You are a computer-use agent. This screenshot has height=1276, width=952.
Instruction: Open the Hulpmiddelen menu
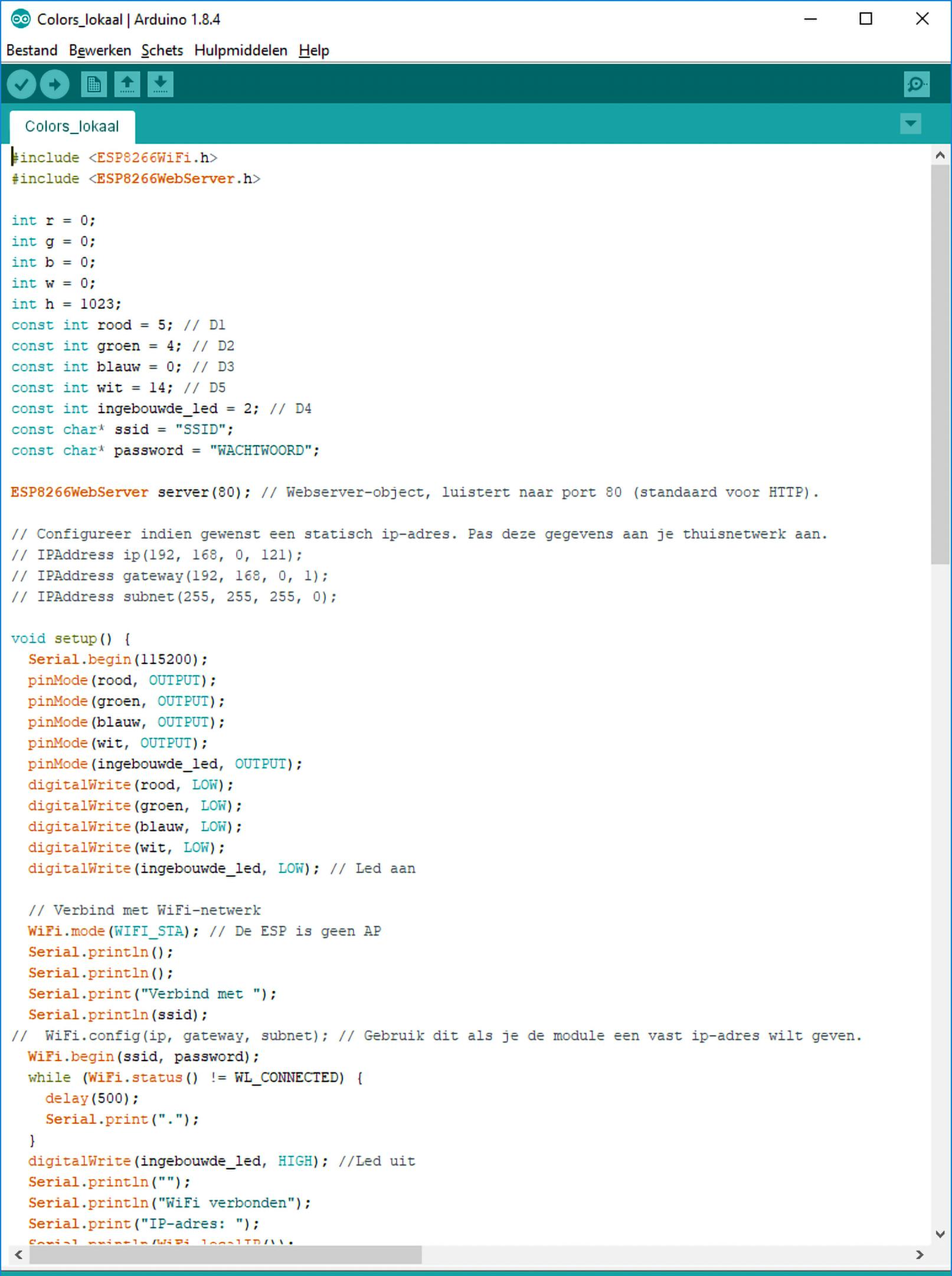coord(241,51)
